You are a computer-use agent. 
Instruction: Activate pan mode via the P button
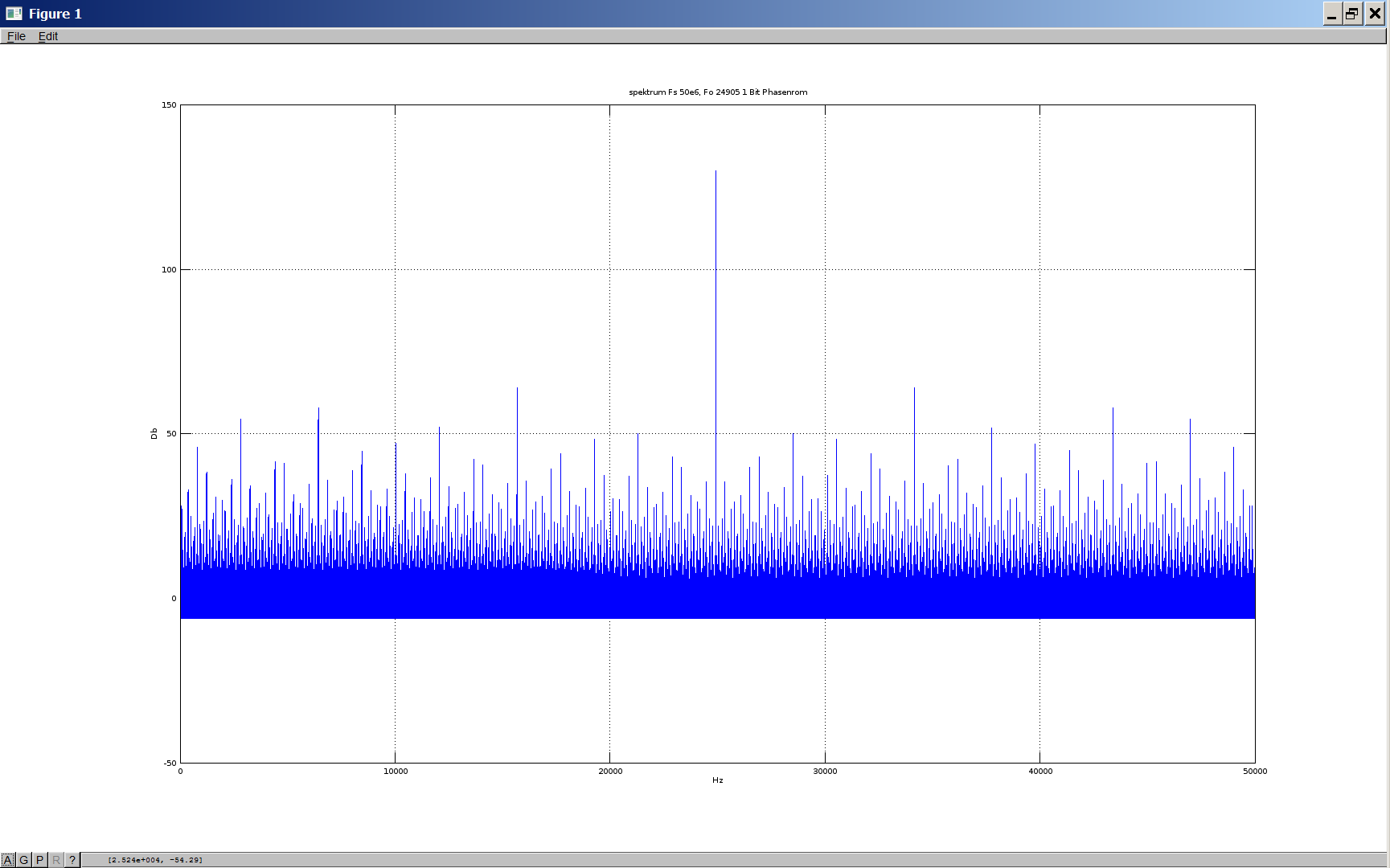tap(40, 860)
